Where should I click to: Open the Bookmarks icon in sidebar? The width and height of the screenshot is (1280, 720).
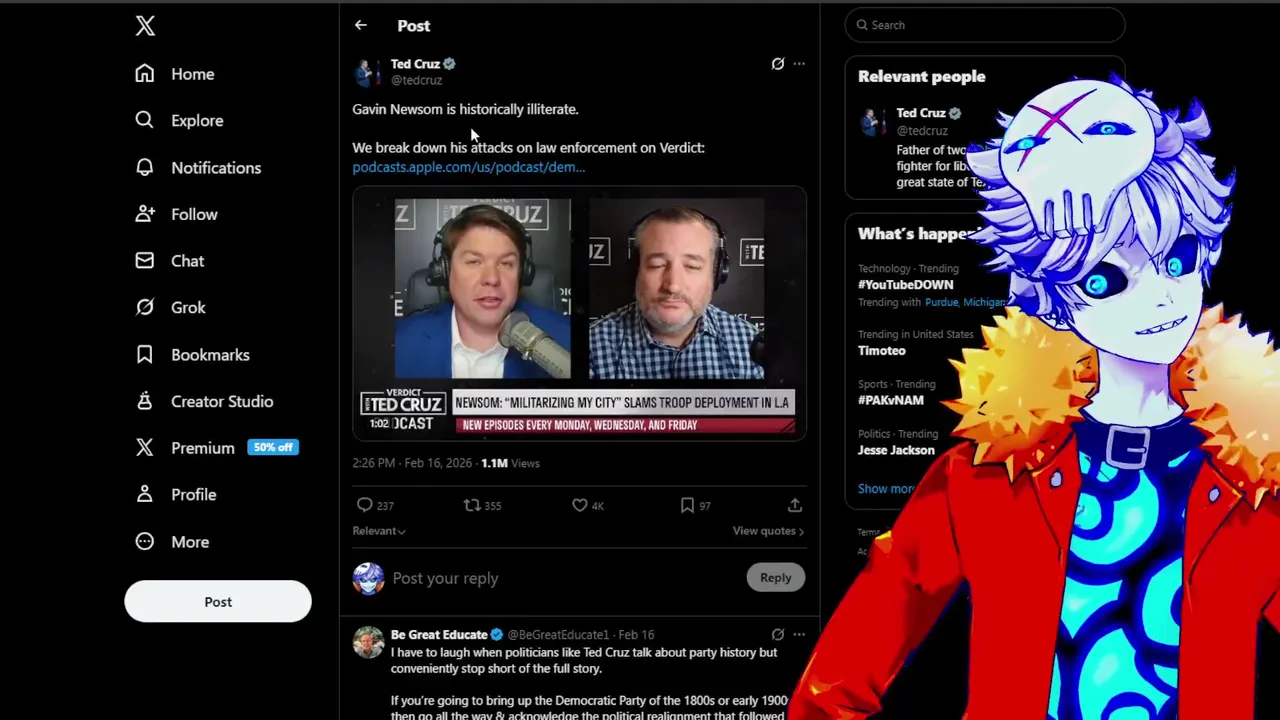[145, 354]
